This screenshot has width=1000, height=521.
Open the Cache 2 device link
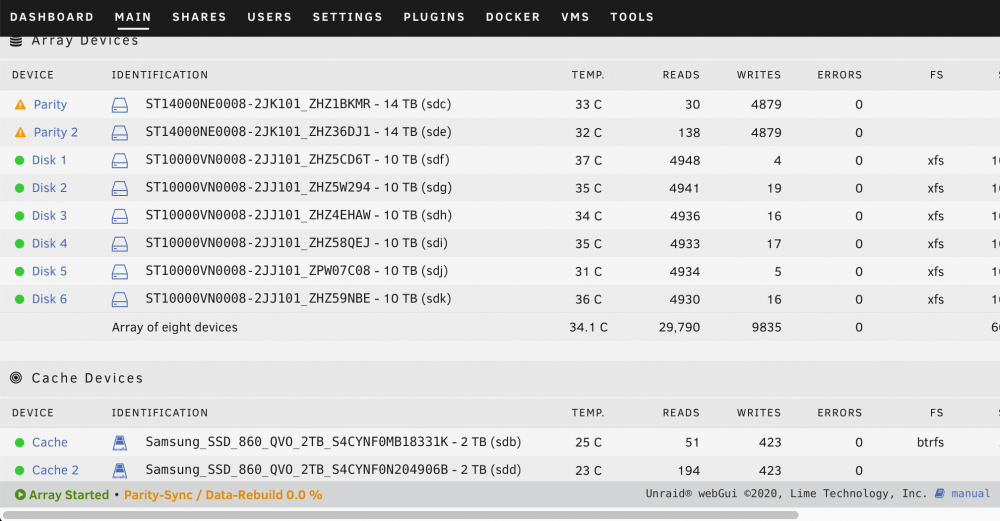coord(55,471)
